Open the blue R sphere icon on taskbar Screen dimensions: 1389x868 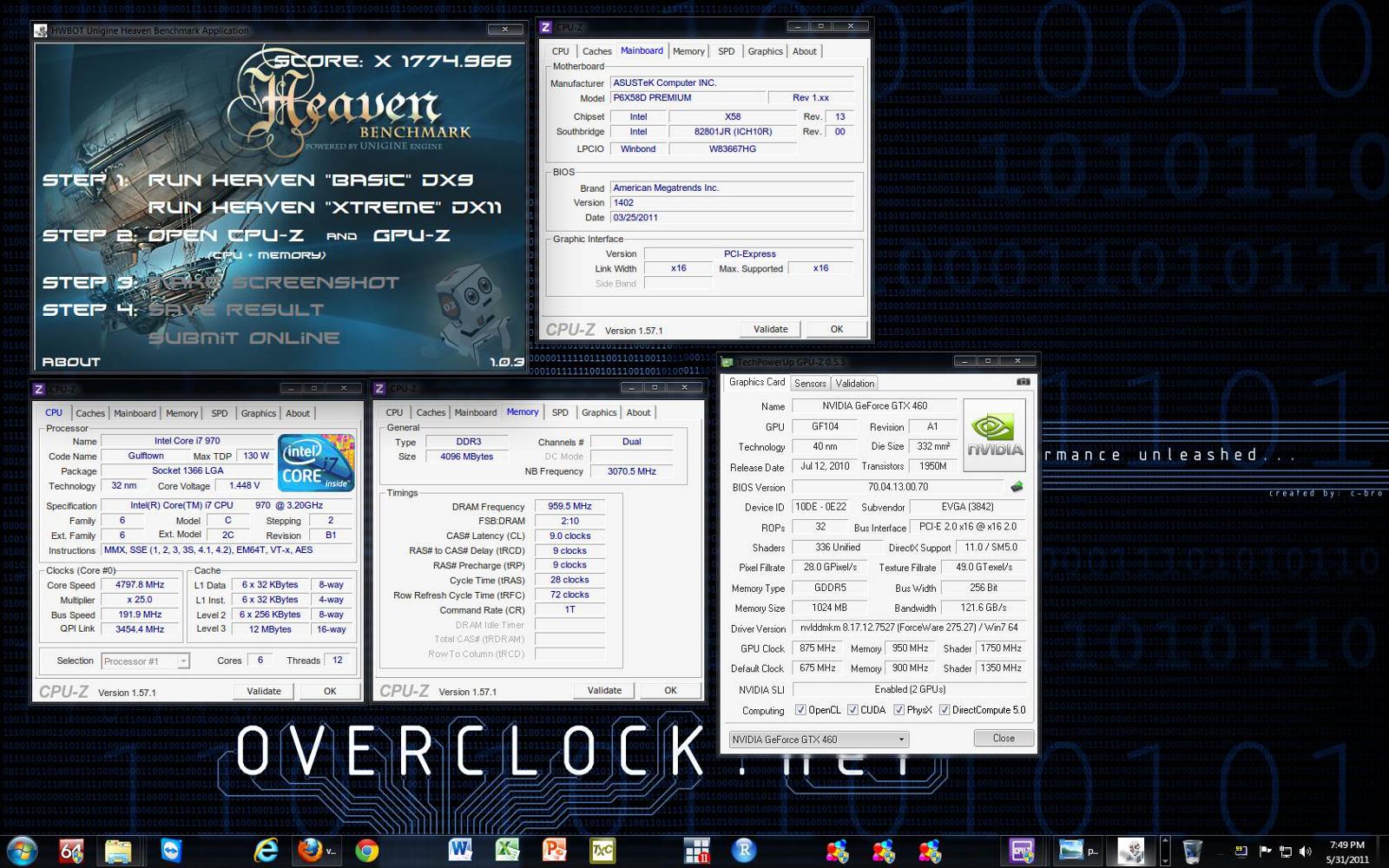point(744,851)
